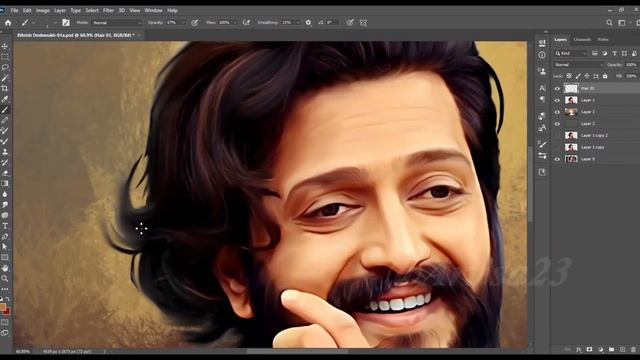640x360 pixels.
Task: Click the foreground color swatch
Action: coord(2,307)
